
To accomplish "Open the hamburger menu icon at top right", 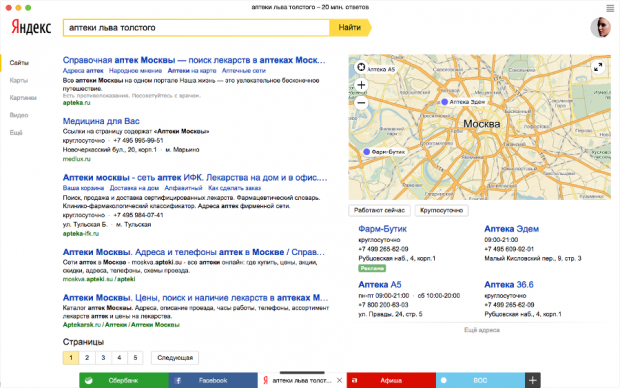I will click(x=610, y=8).
